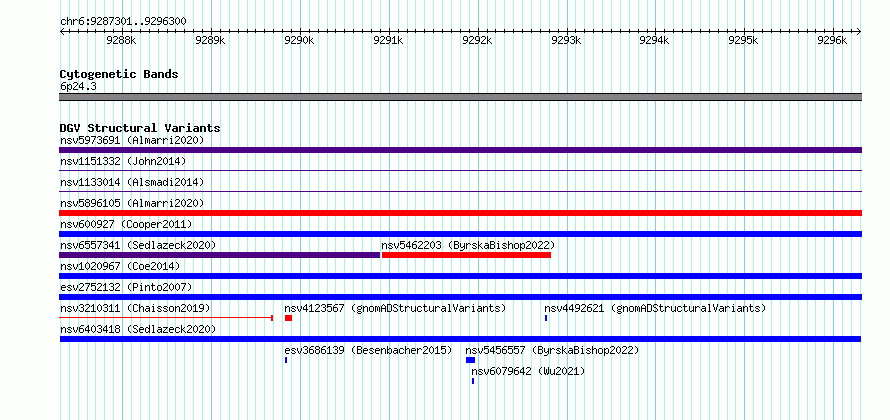The height and width of the screenshot is (420, 890).
Task: Select the small blue block under nsv5456557
Action: pyautogui.click(x=471, y=360)
